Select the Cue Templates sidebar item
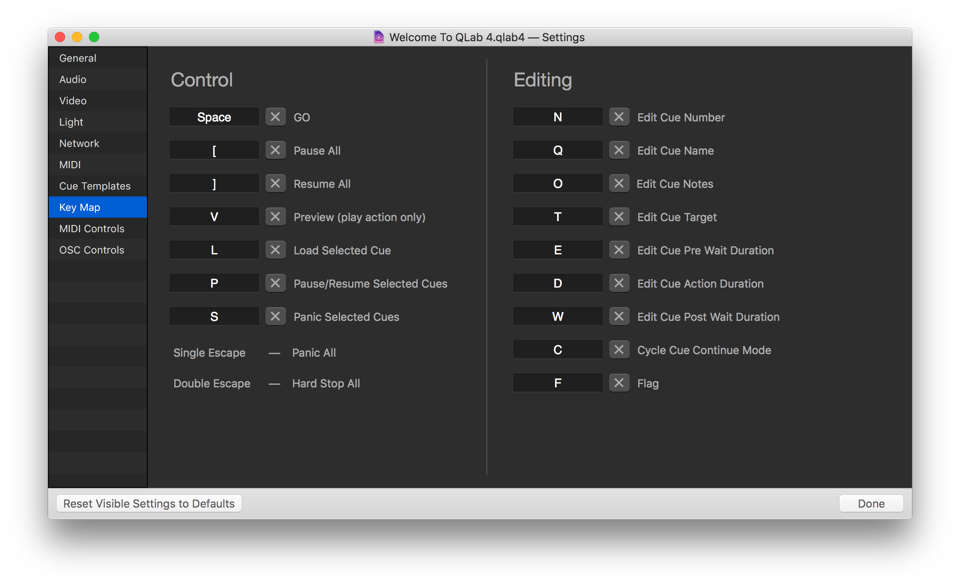 (x=94, y=186)
